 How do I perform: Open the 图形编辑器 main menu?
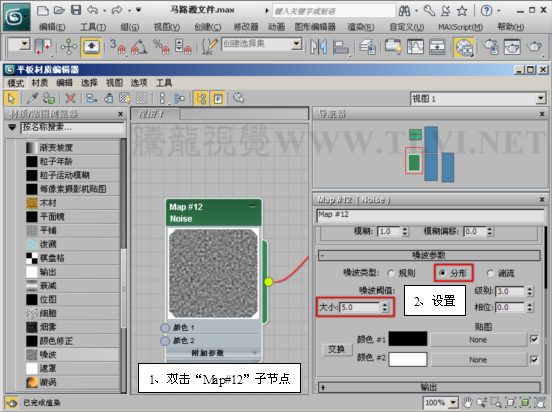pyautogui.click(x=315, y=27)
